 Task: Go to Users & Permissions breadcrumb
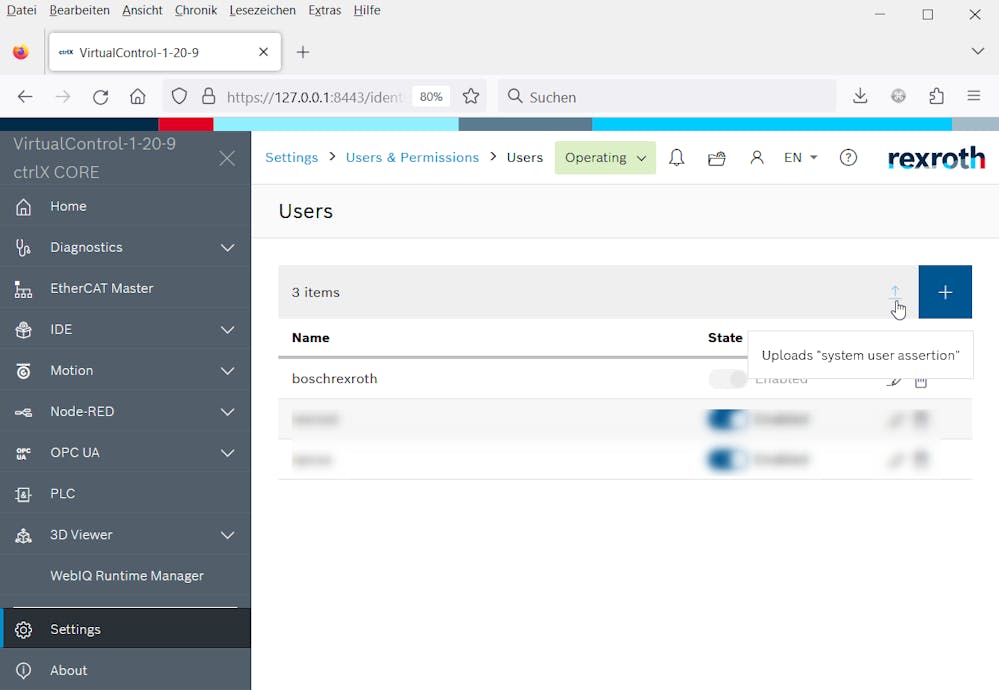click(412, 157)
